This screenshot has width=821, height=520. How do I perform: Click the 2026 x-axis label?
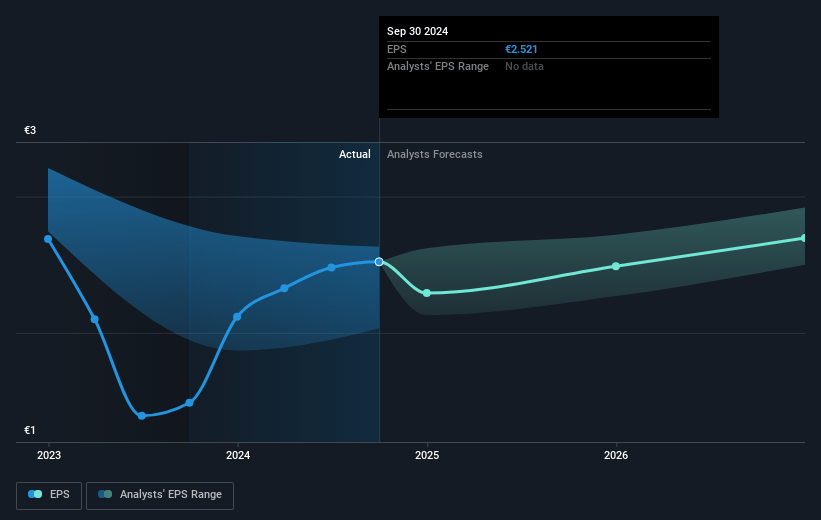tap(616, 456)
